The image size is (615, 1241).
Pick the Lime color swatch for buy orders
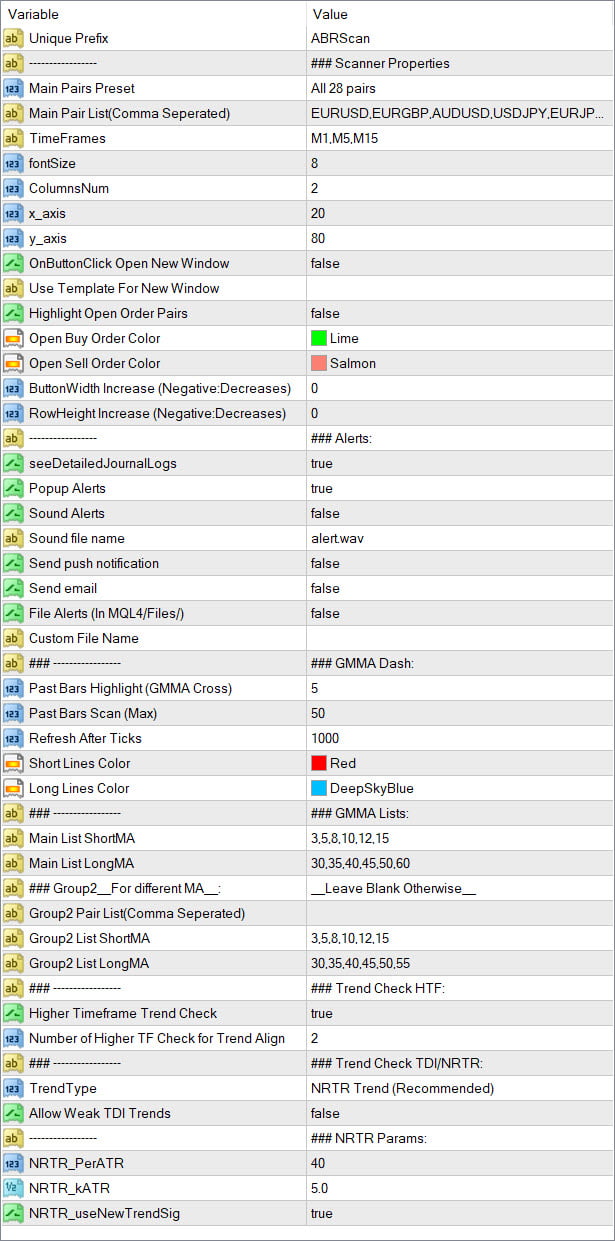319,338
